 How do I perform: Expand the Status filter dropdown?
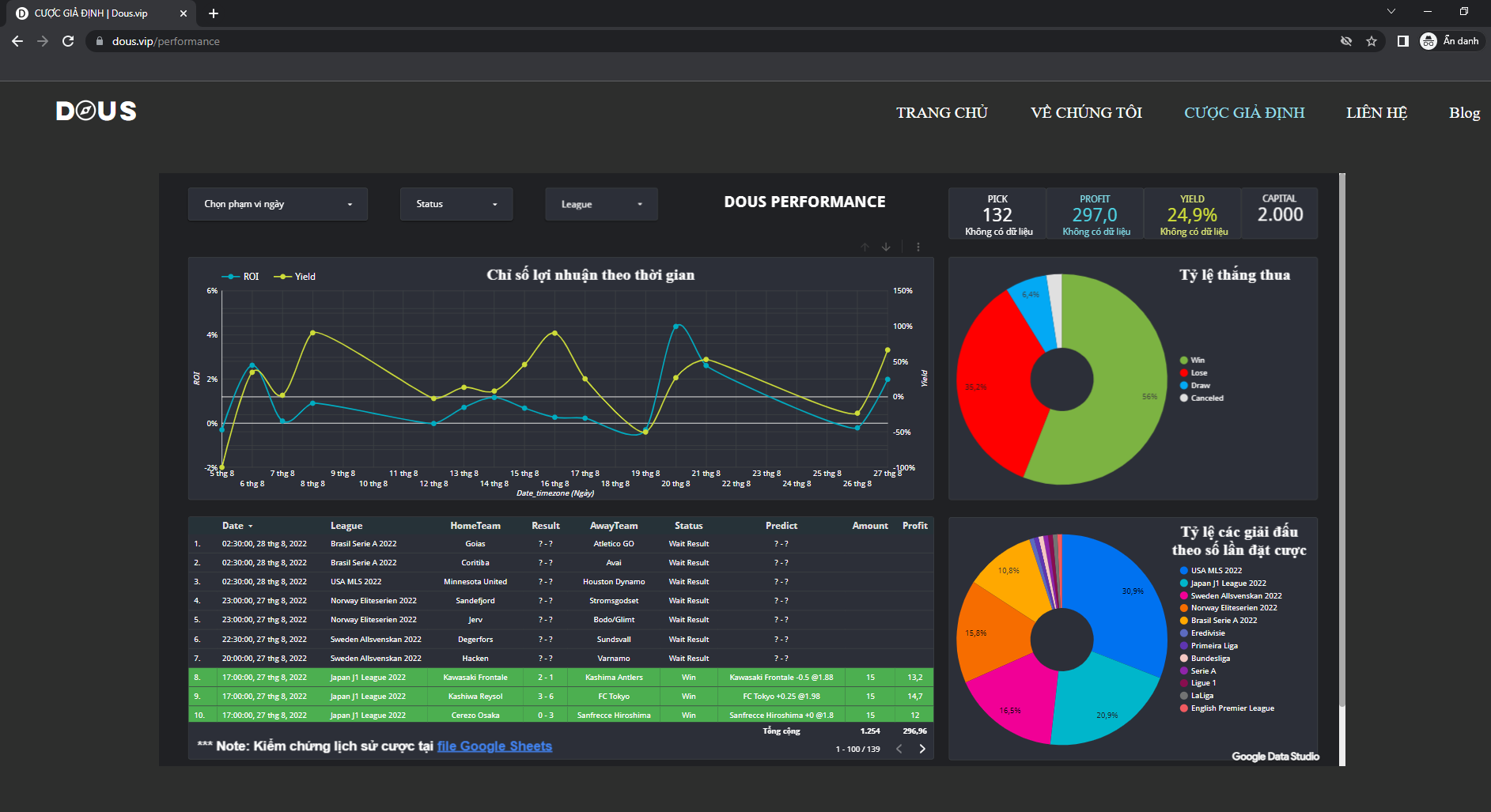point(456,204)
